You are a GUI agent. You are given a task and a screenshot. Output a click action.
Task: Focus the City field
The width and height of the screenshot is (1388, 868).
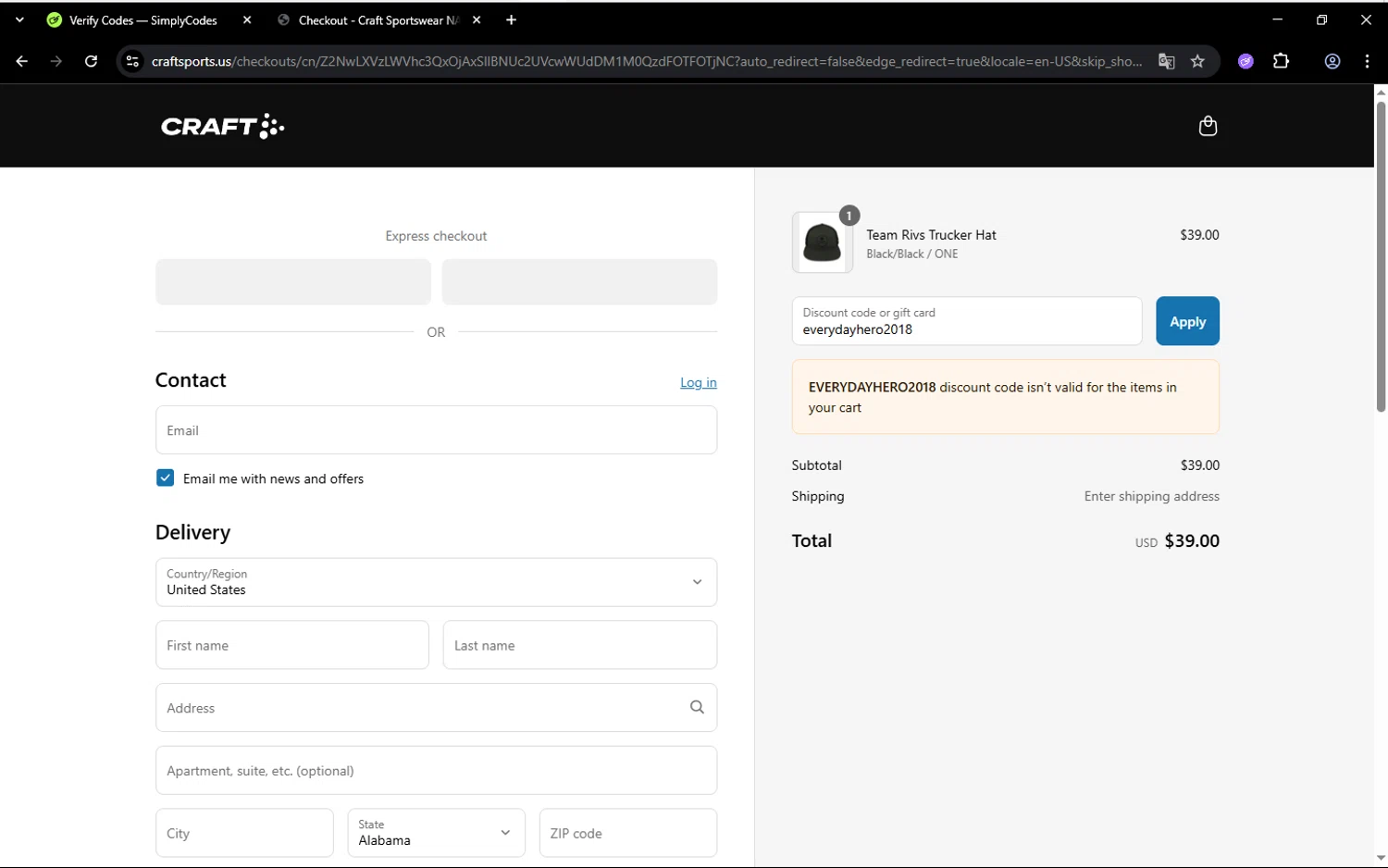244,833
